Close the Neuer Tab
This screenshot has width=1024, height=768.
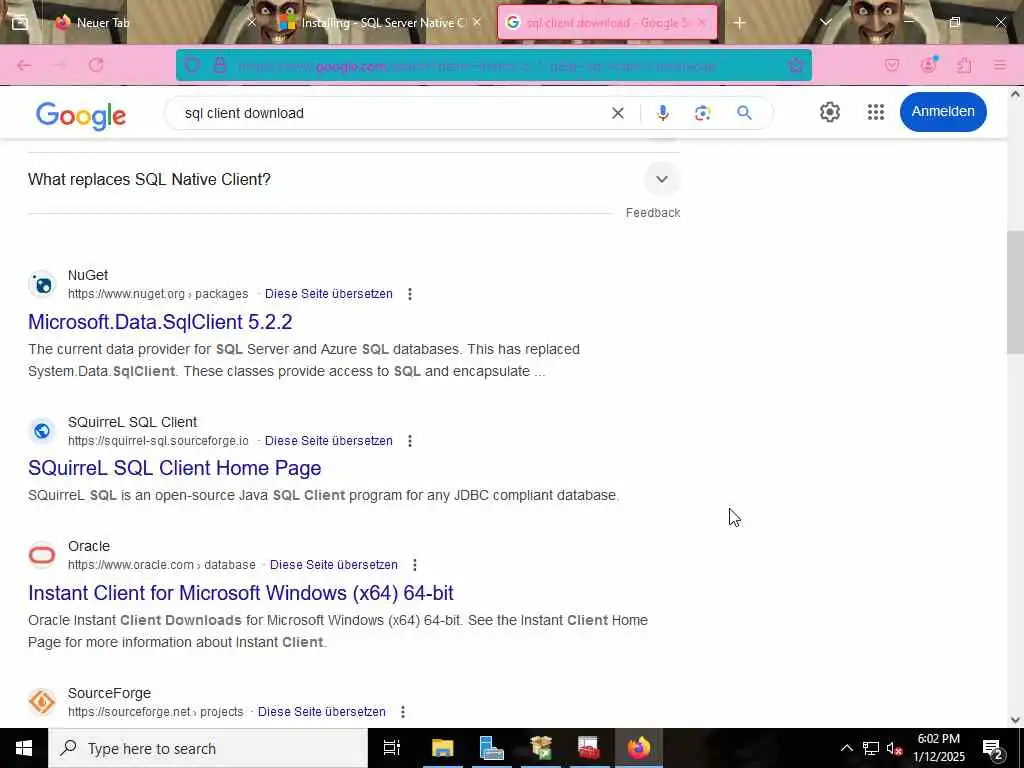252,23
